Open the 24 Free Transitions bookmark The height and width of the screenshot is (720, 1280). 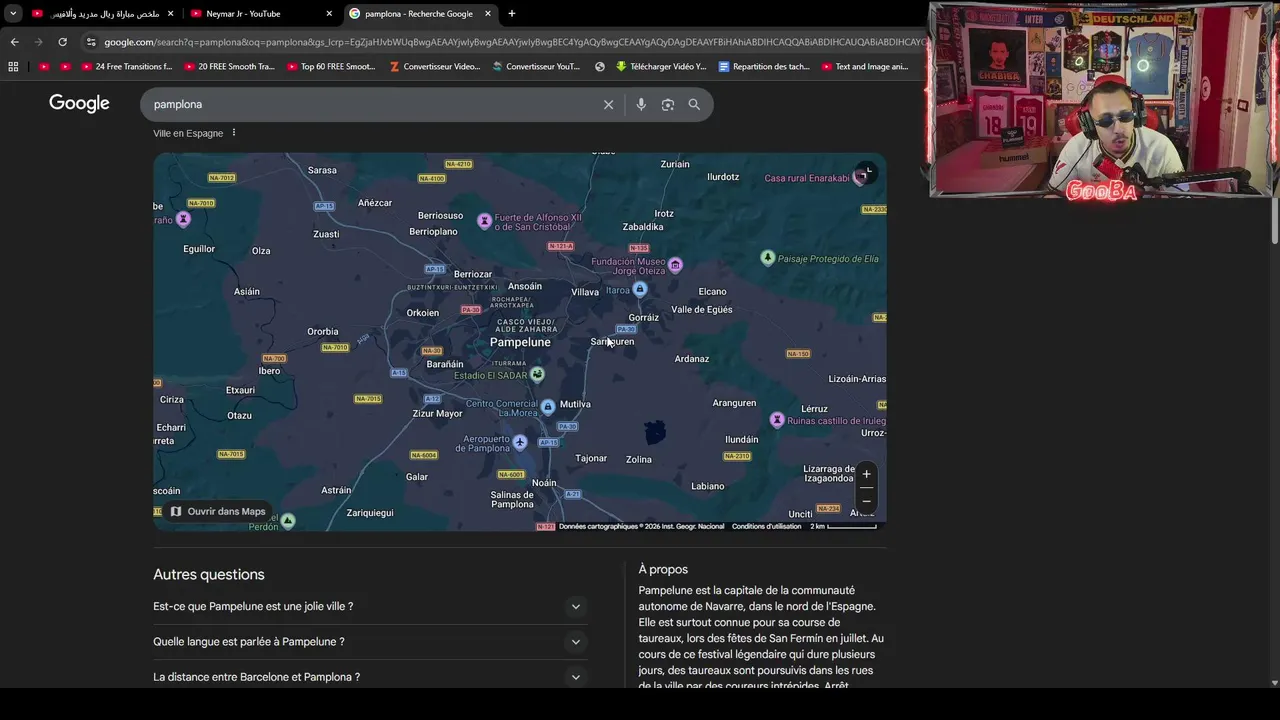(125, 67)
